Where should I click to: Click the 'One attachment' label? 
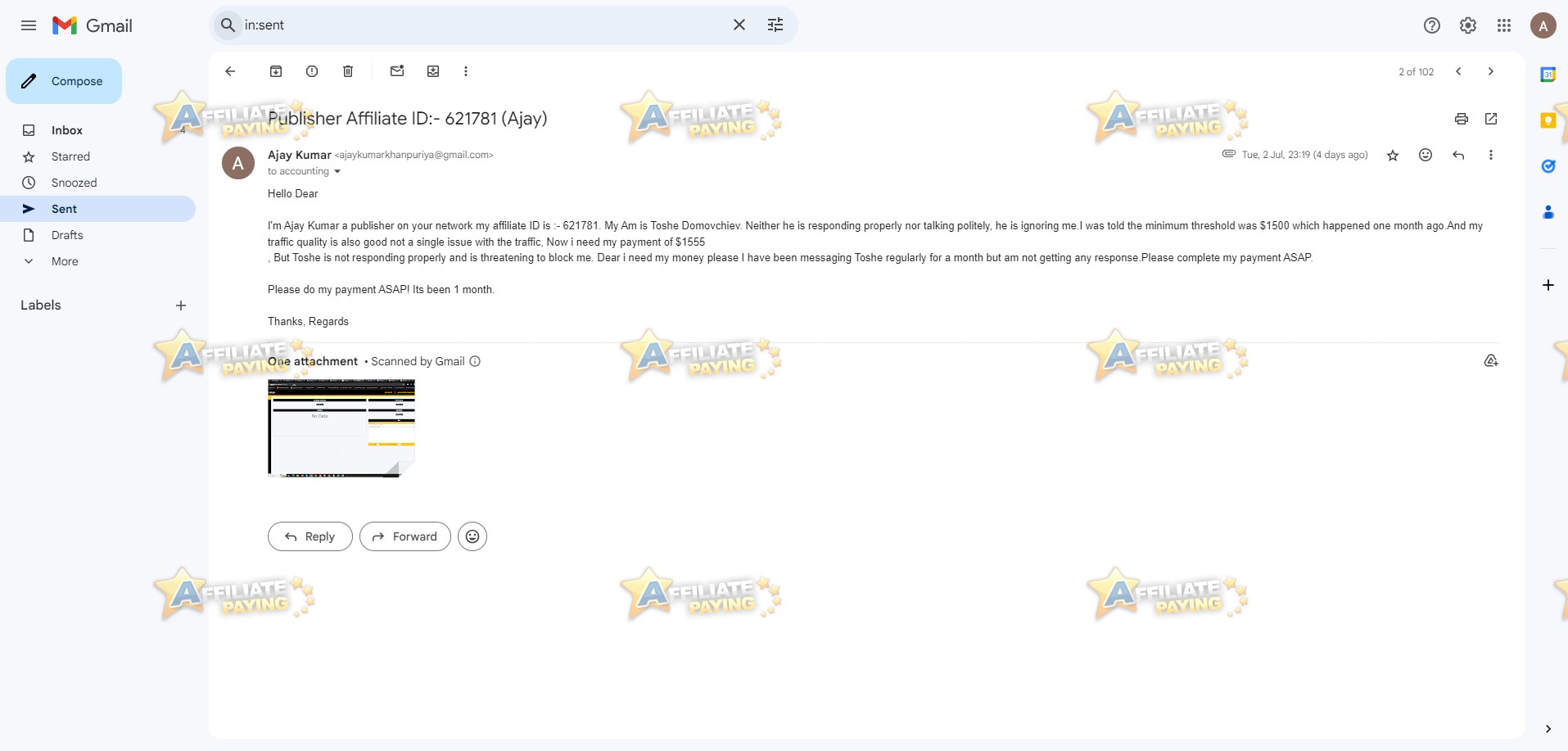(x=313, y=361)
